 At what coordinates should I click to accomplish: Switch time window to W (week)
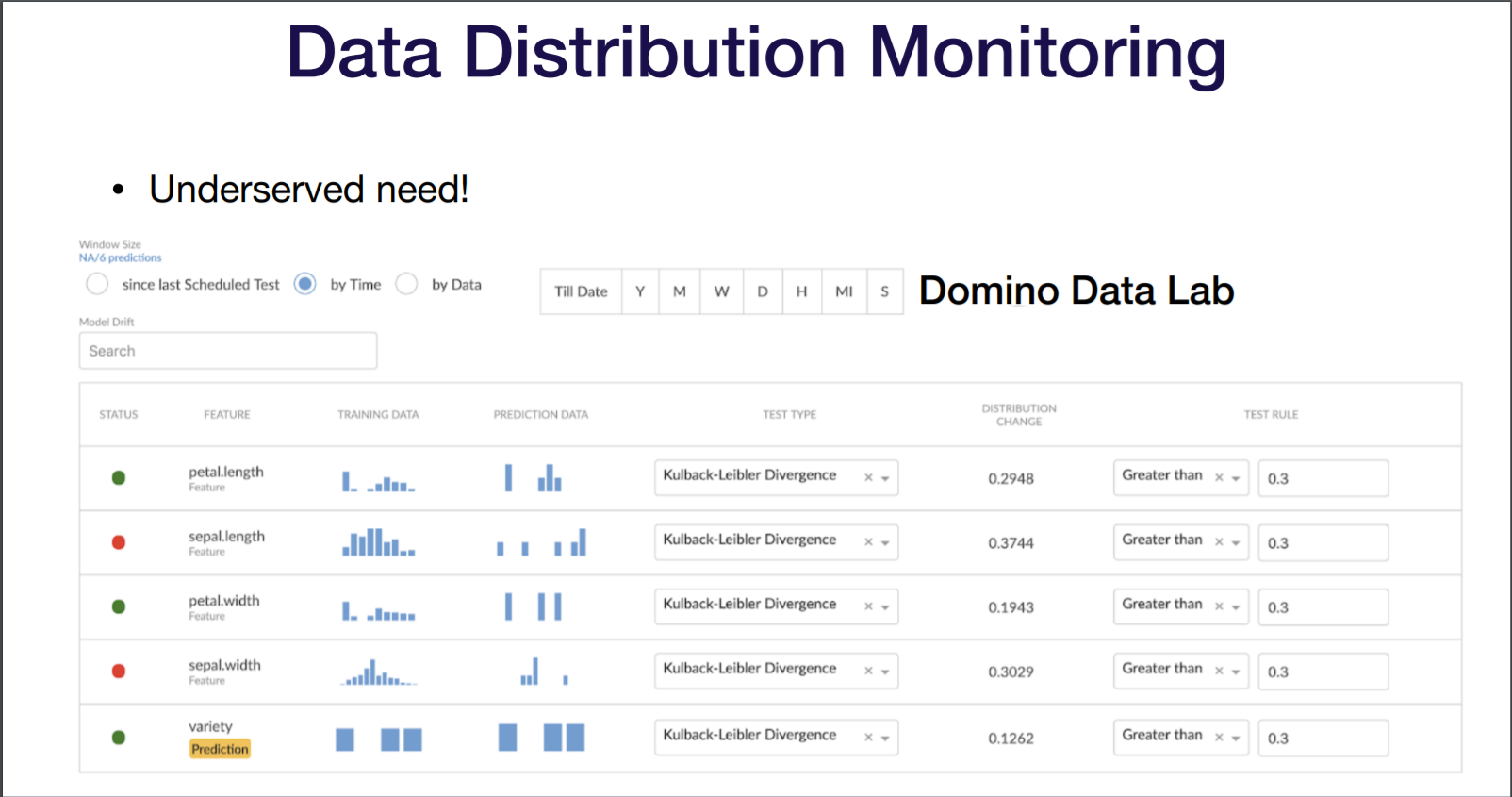(x=721, y=291)
